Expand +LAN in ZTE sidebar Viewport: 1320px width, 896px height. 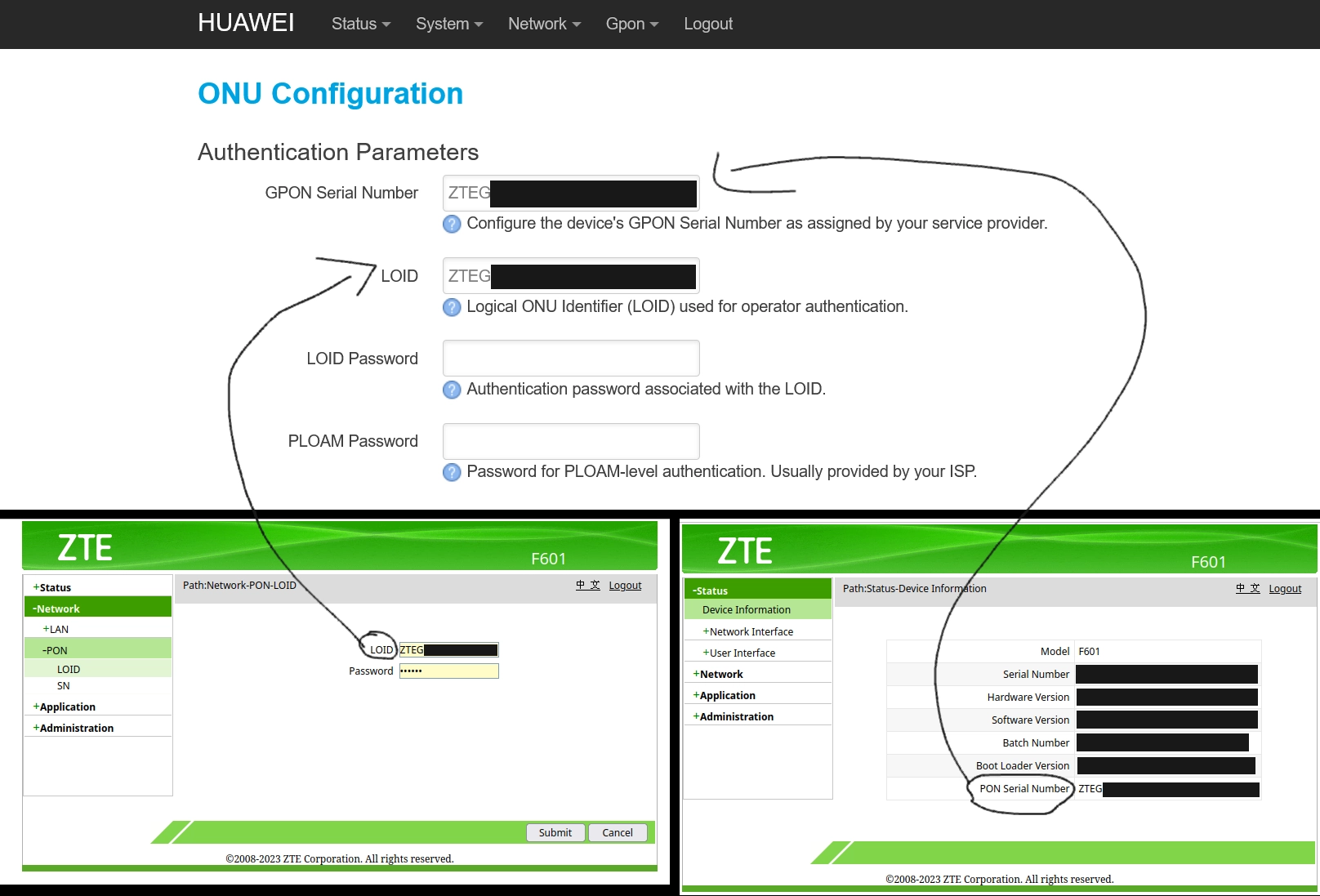point(56,630)
